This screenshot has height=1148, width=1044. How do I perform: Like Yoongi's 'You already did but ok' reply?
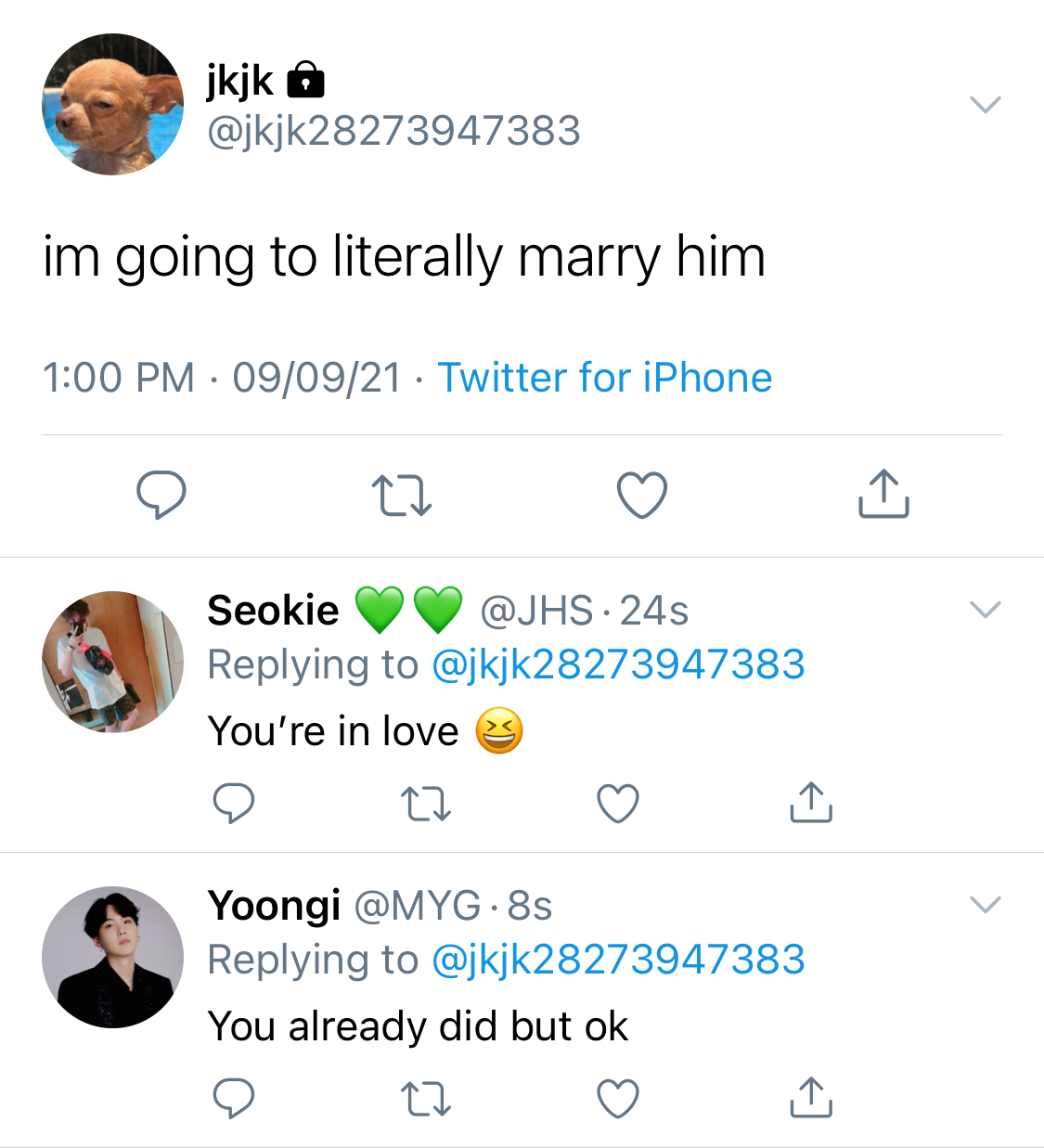click(x=618, y=1099)
